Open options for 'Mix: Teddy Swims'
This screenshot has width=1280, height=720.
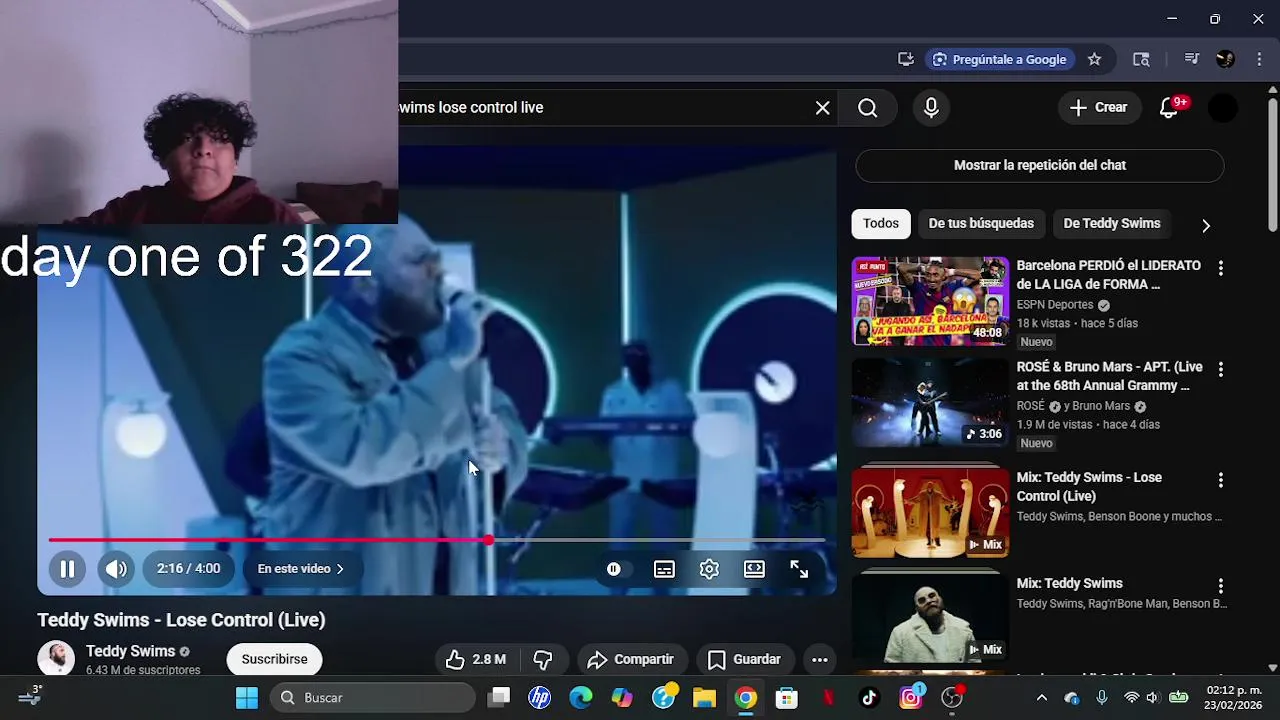click(x=1220, y=586)
